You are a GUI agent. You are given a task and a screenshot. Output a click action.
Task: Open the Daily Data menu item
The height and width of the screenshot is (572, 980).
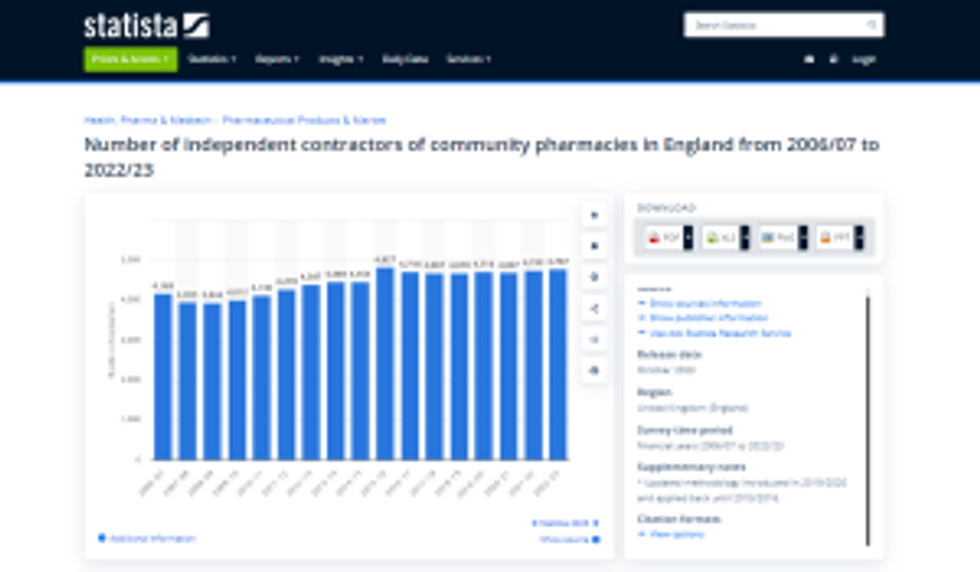coord(405,59)
